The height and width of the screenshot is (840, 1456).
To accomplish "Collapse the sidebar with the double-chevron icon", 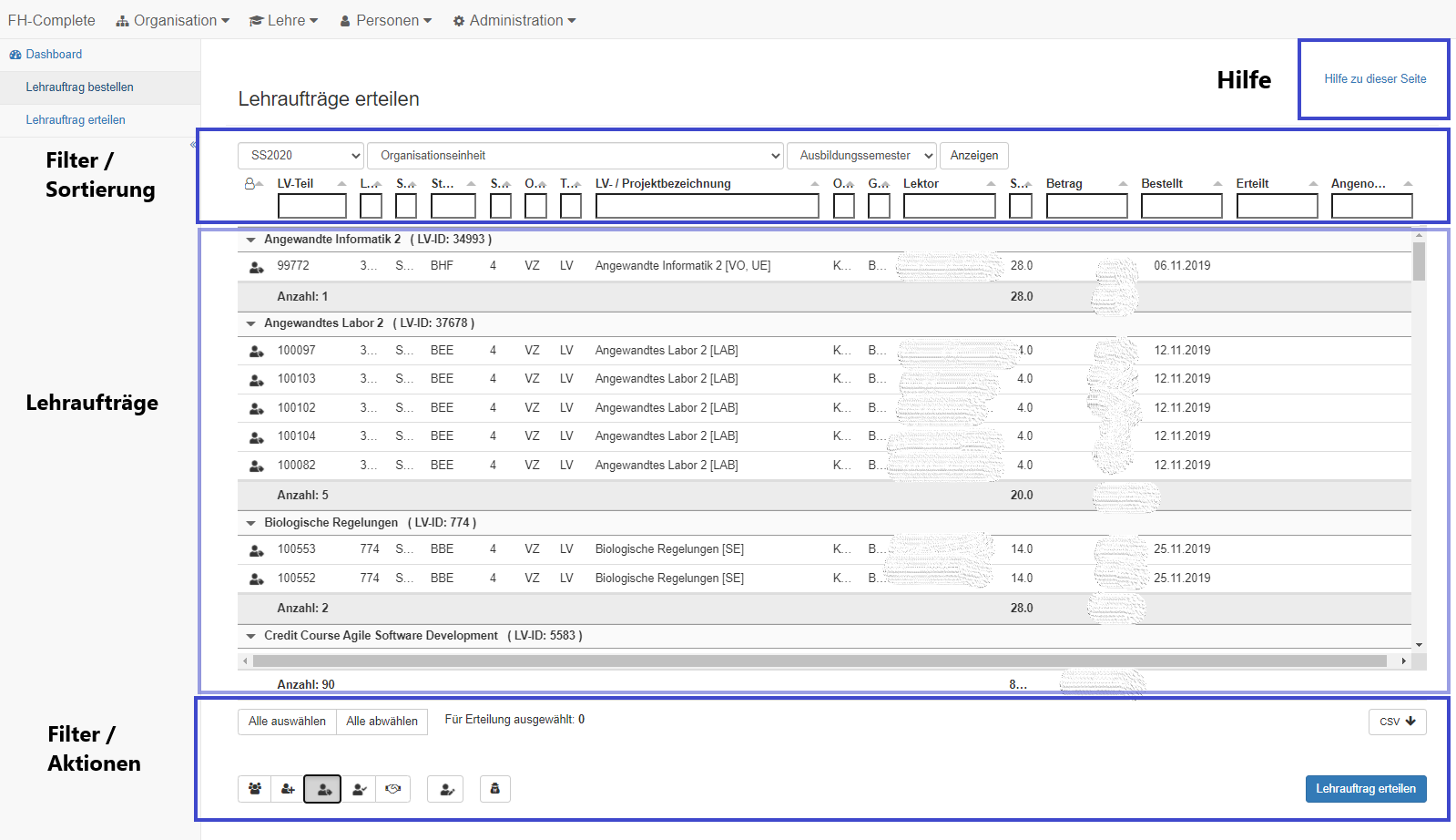I will coord(193,145).
